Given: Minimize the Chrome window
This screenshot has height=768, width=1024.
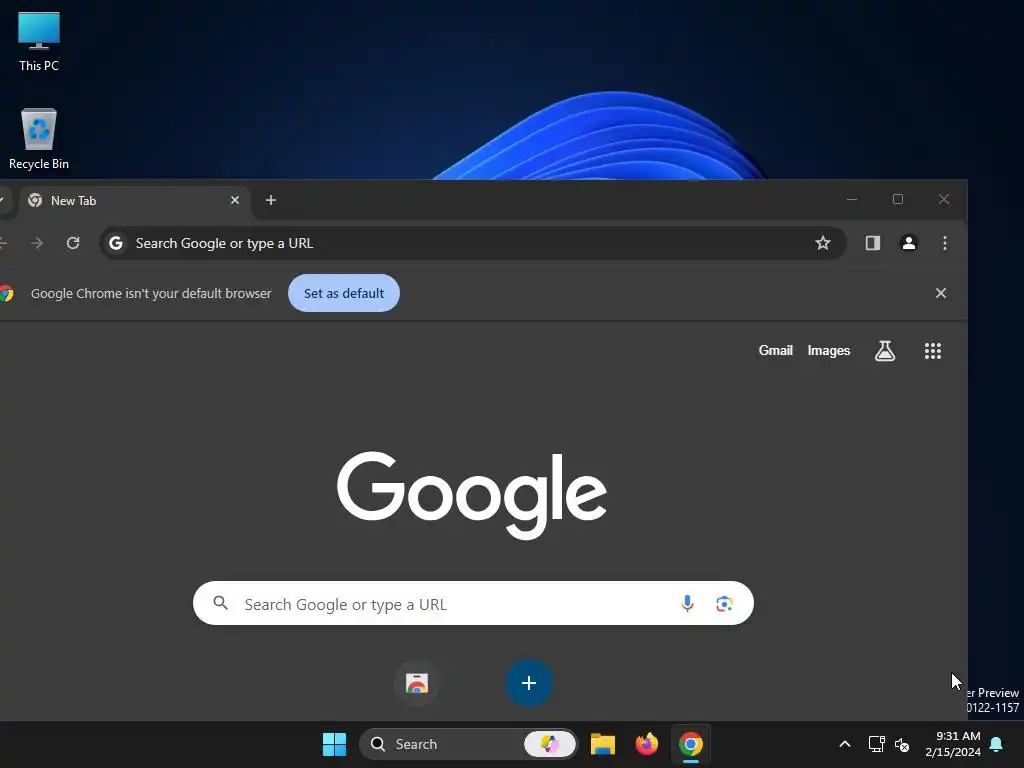Looking at the screenshot, I should [852, 199].
